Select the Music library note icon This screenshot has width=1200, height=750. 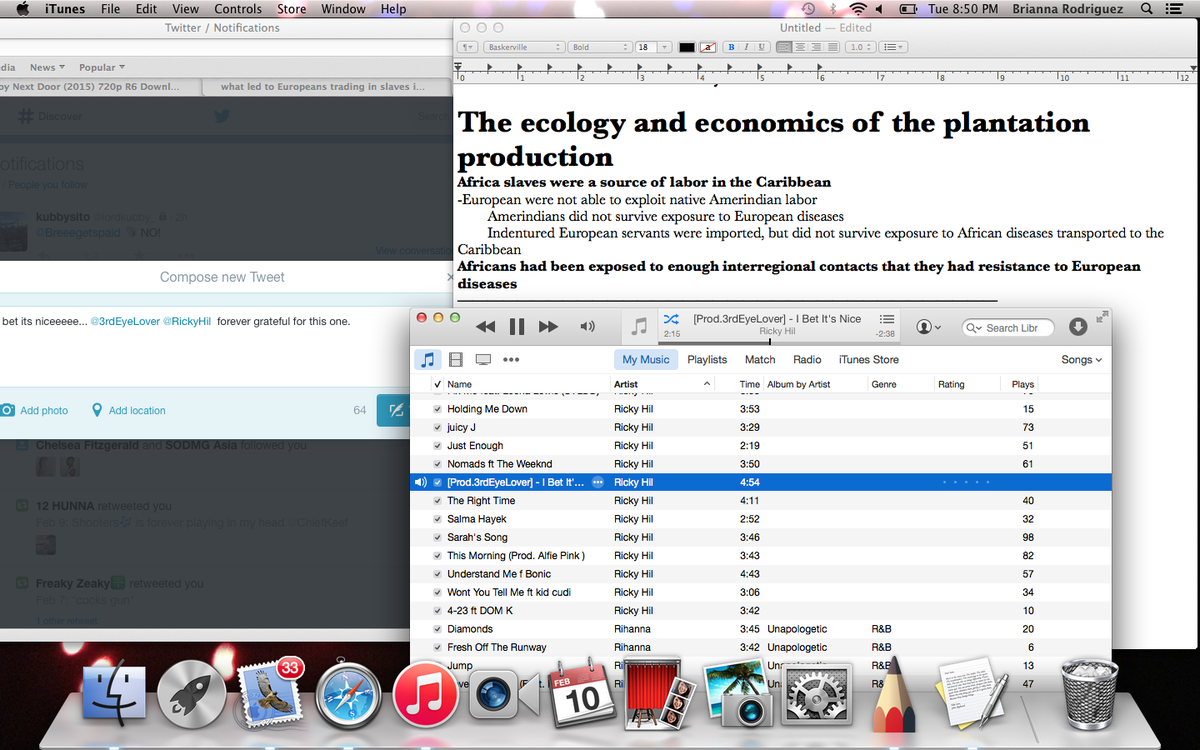427,359
